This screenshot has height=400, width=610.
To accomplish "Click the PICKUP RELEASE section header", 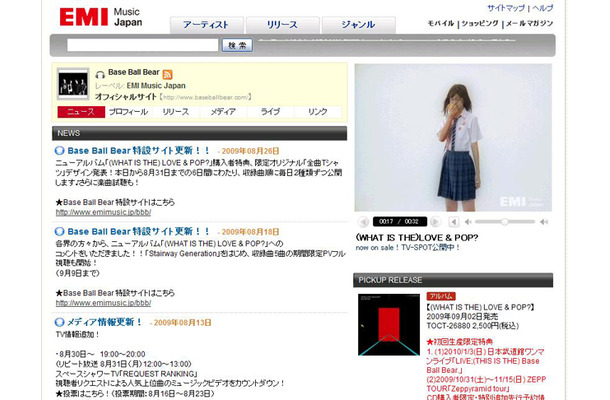I will point(453,280).
